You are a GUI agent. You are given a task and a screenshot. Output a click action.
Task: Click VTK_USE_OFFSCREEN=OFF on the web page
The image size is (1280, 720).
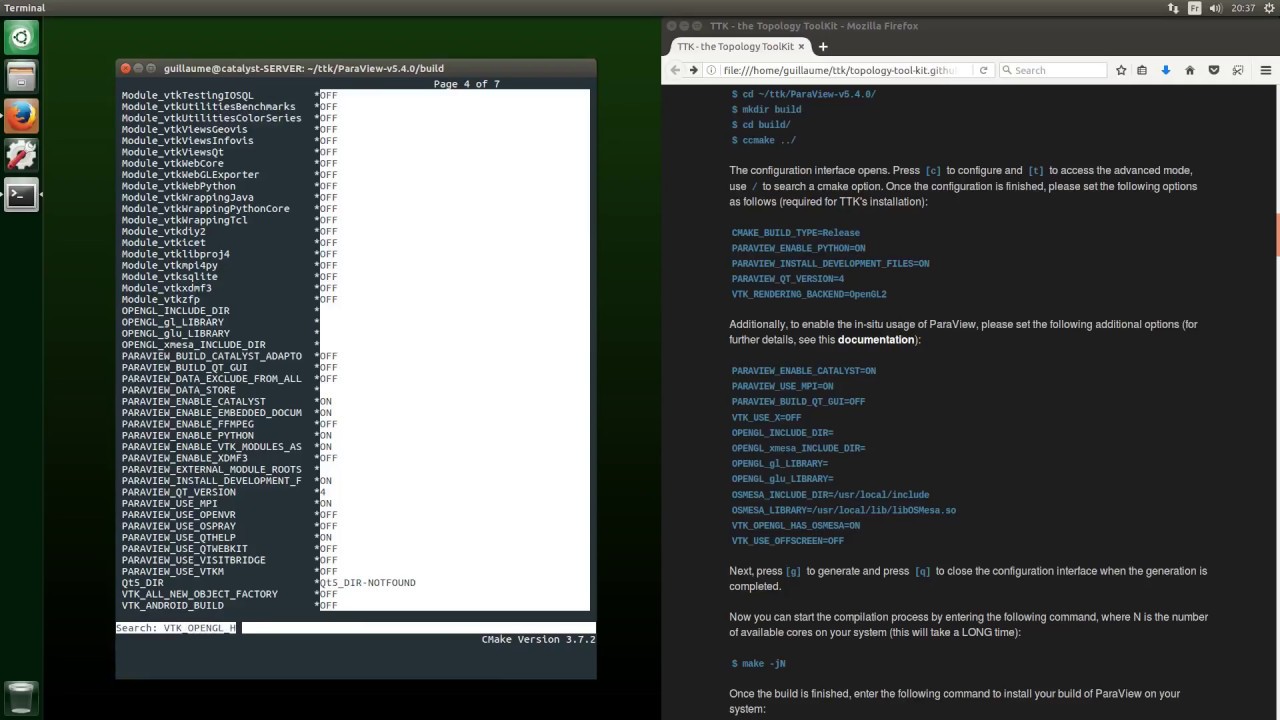pos(787,541)
